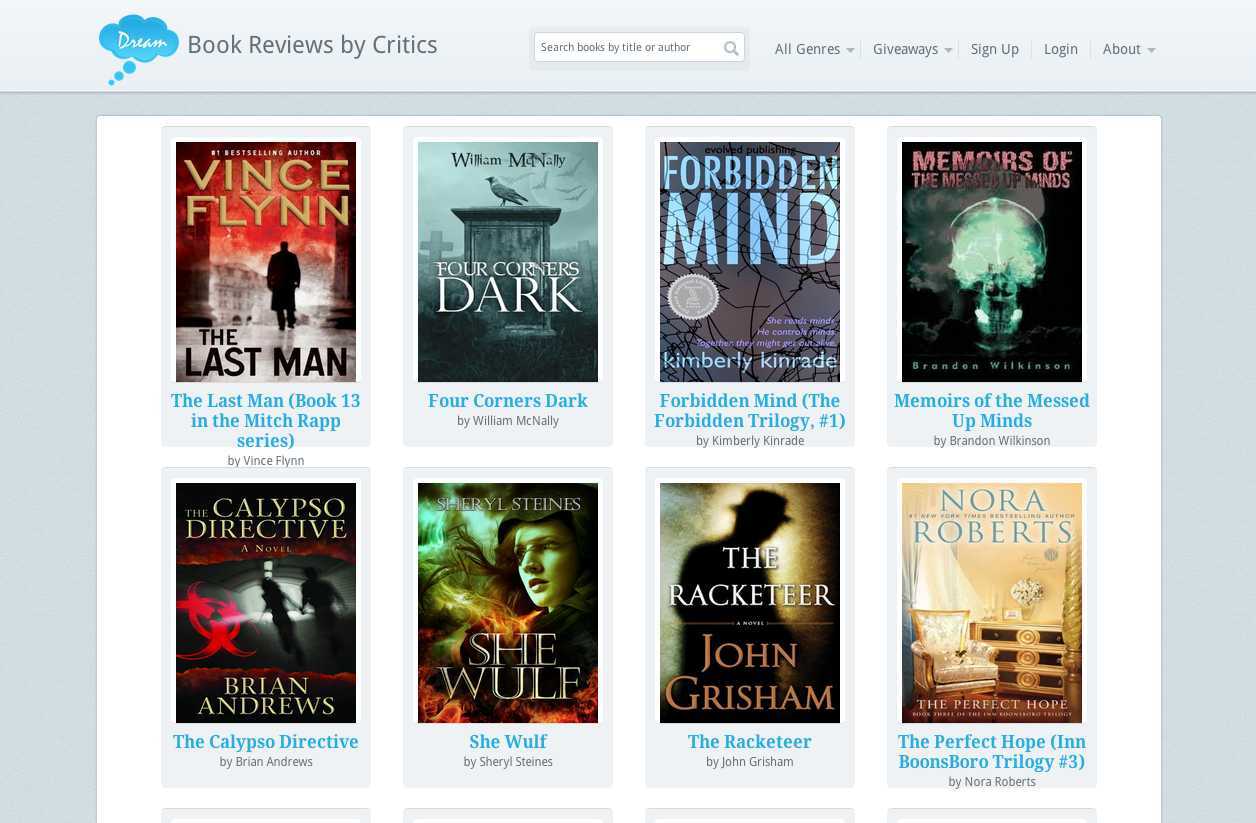Image resolution: width=1256 pixels, height=823 pixels.
Task: Open The Last Man book cover
Action: pos(266,262)
